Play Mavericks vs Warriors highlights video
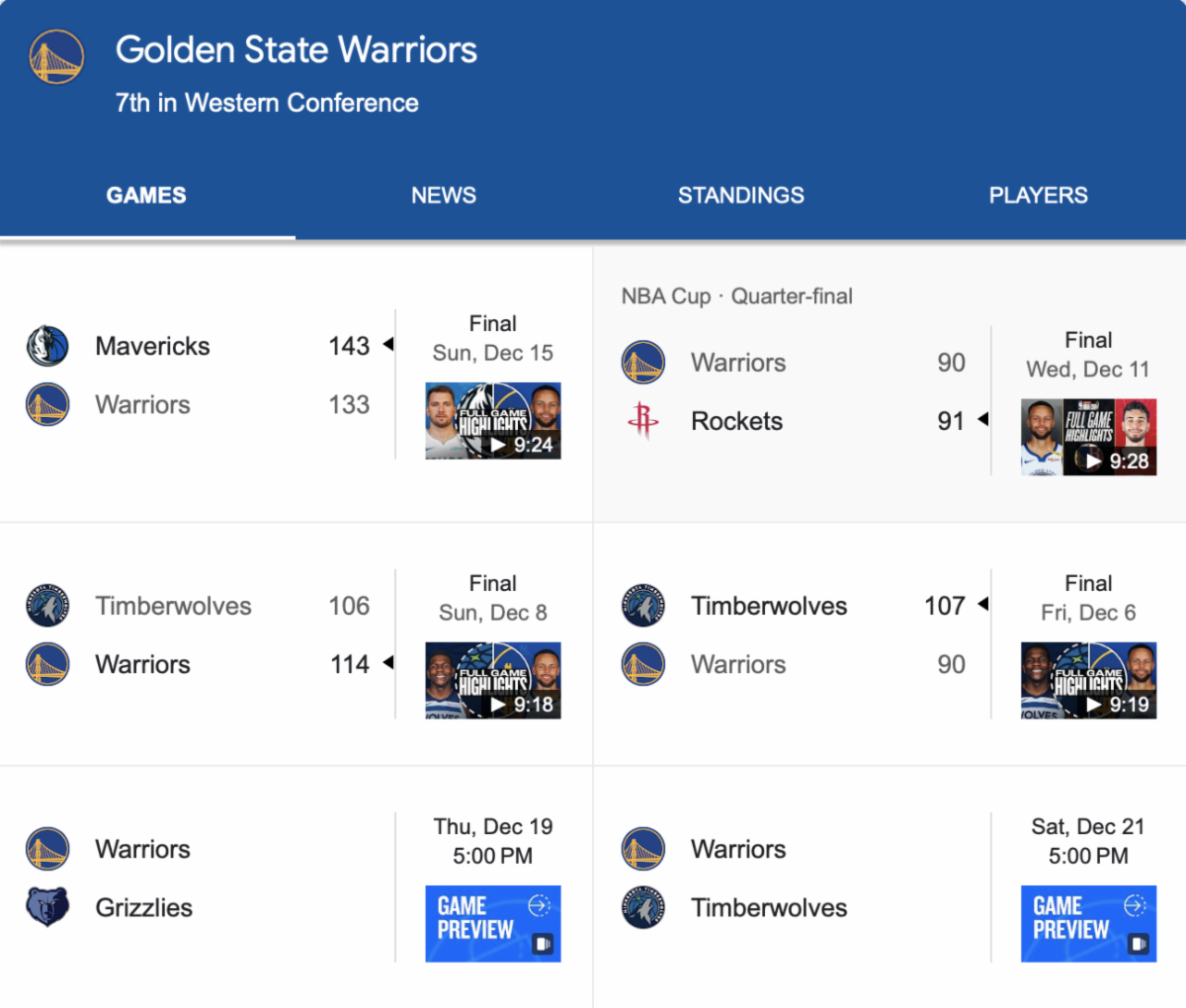Screen dimensions: 1186x1008 pyautogui.click(x=493, y=421)
